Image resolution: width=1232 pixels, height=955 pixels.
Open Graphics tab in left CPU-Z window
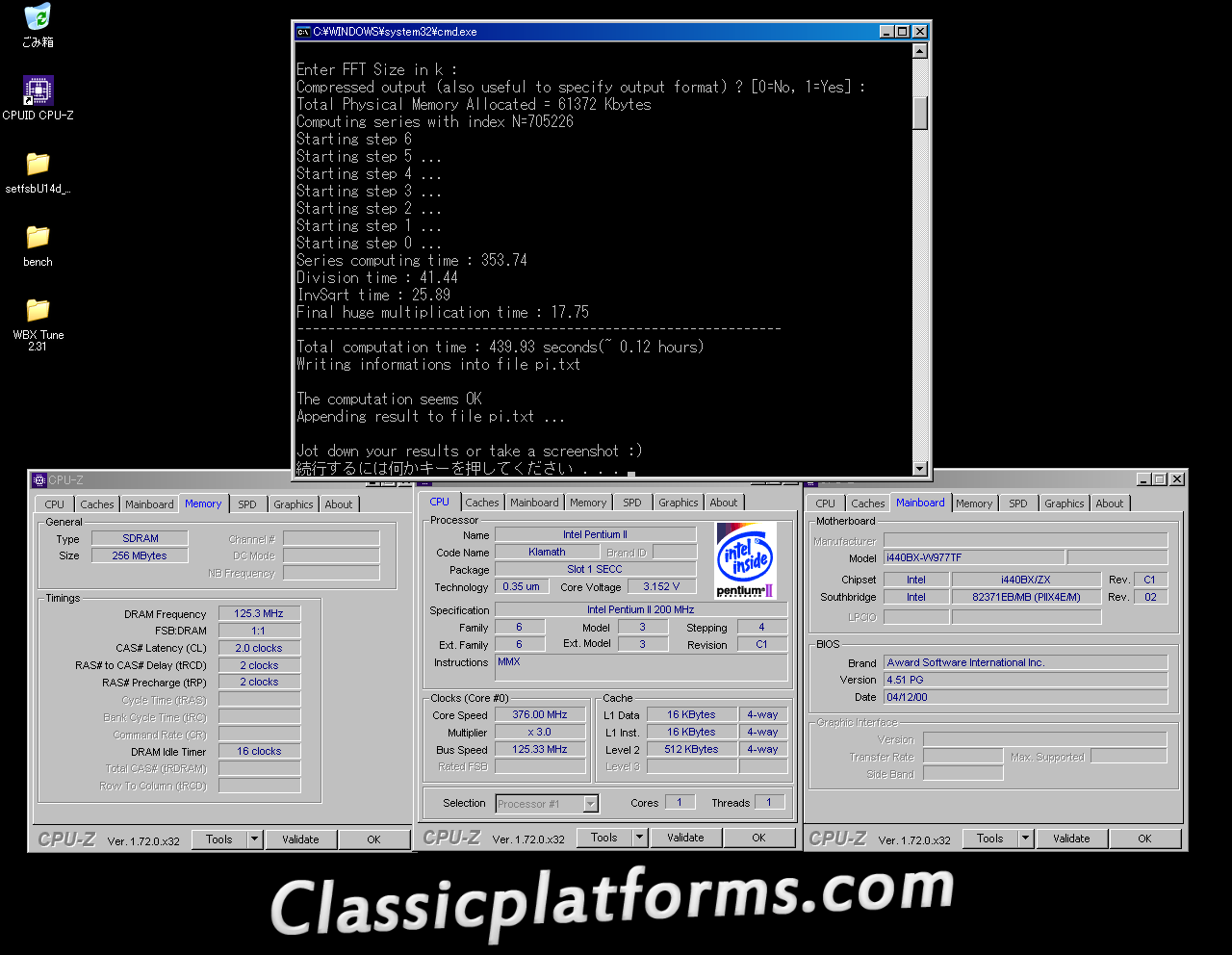pyautogui.click(x=294, y=504)
